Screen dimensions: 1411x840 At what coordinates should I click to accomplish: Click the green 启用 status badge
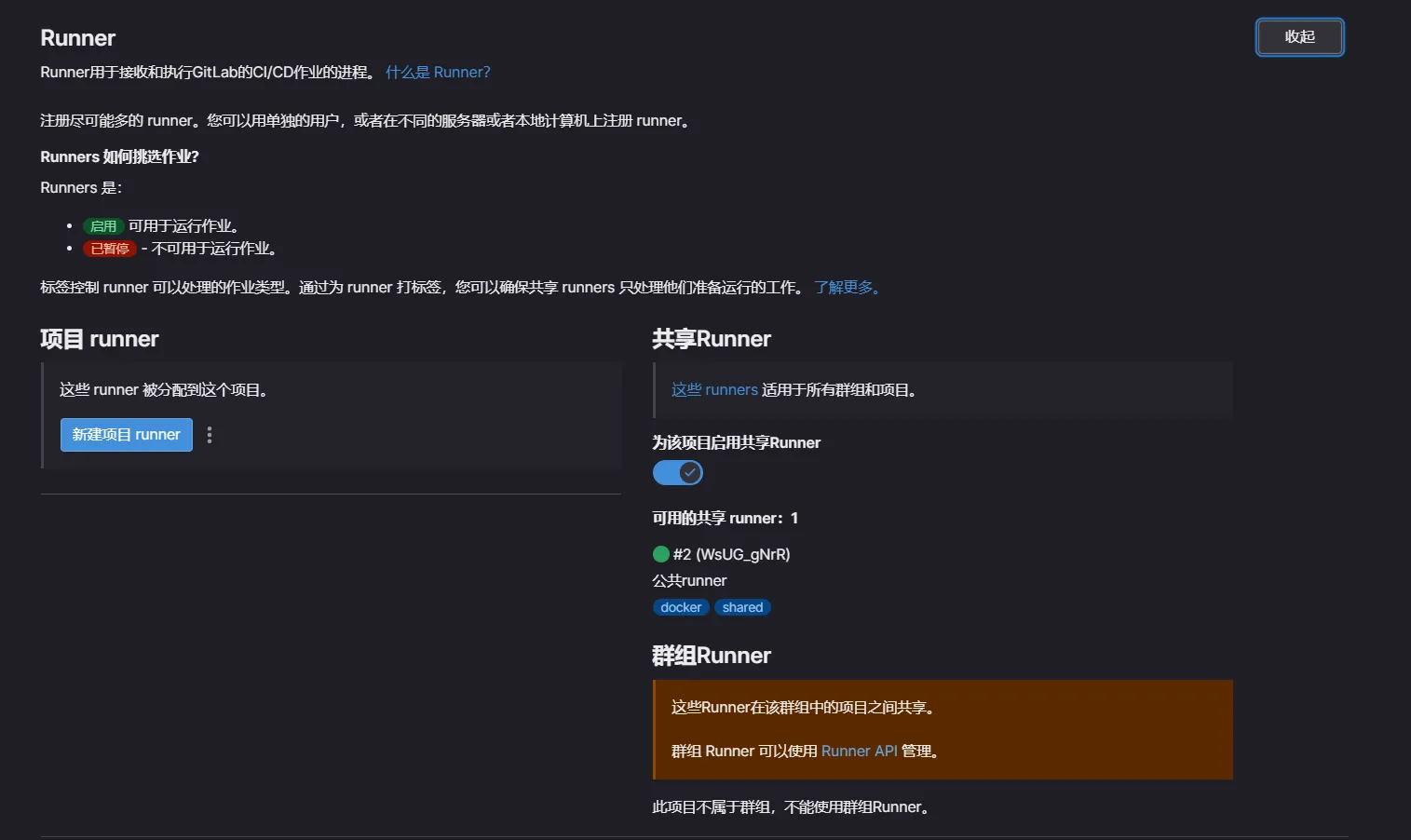[x=103, y=226]
